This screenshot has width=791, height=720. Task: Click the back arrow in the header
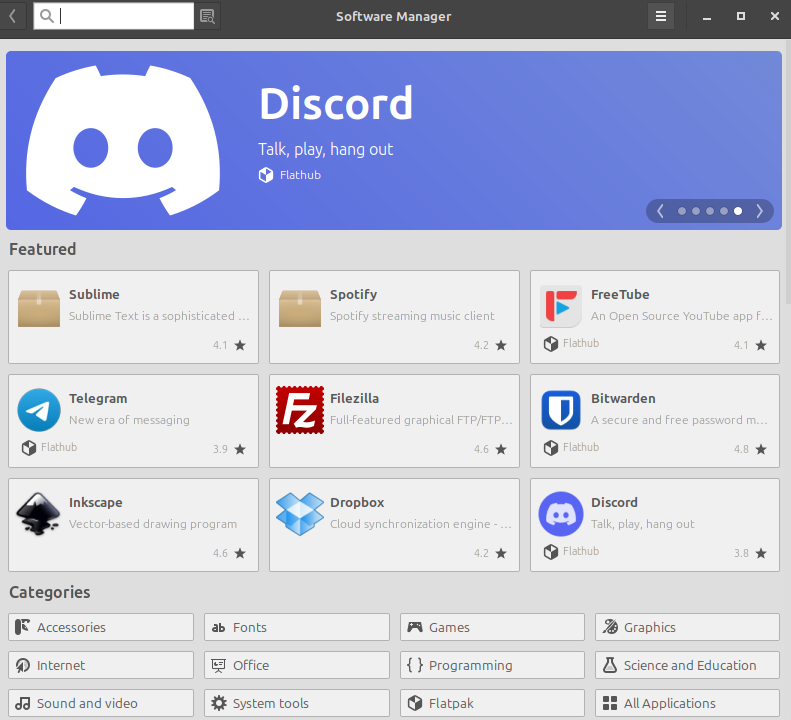pos(13,16)
